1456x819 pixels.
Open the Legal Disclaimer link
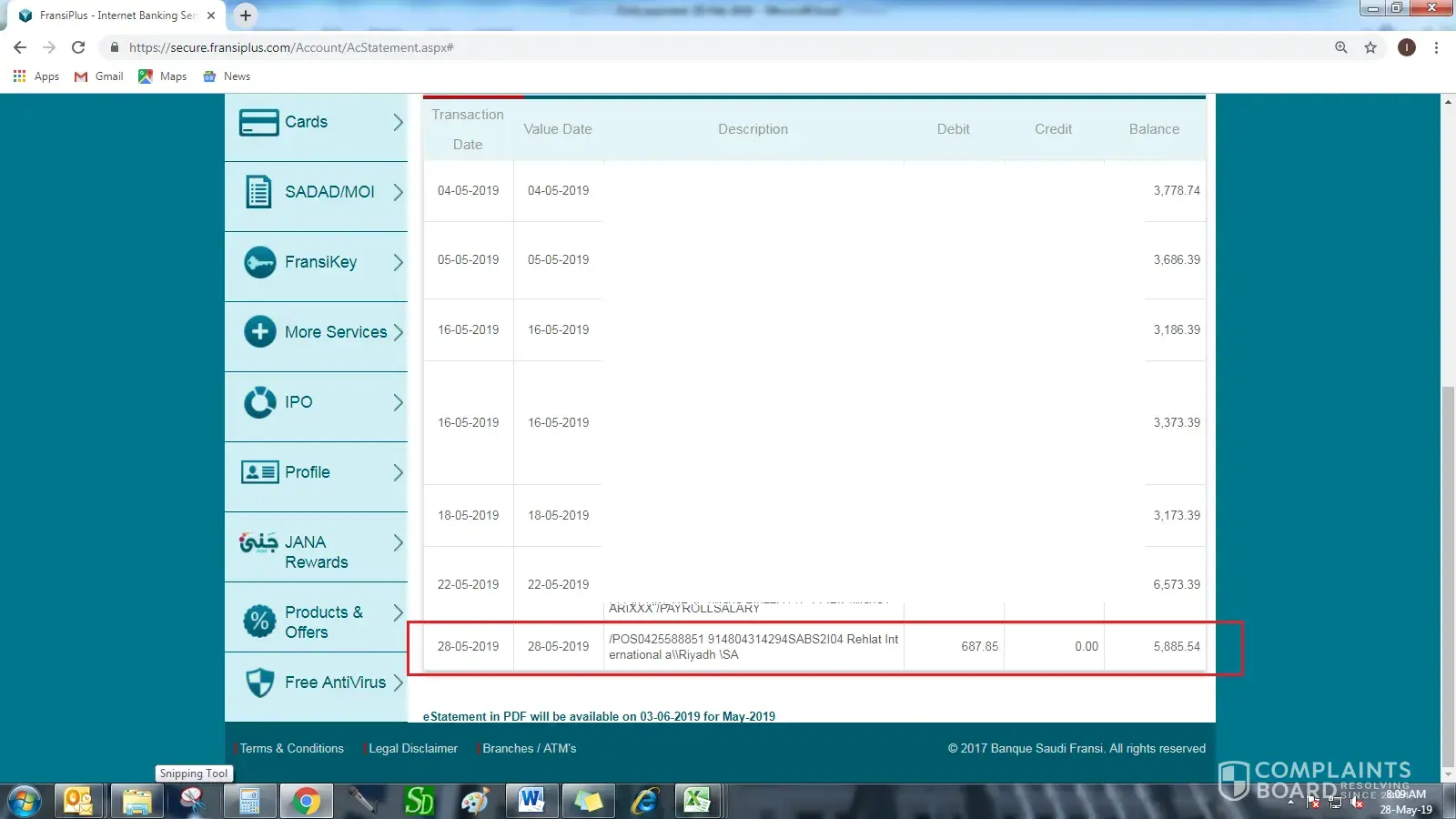[412, 748]
